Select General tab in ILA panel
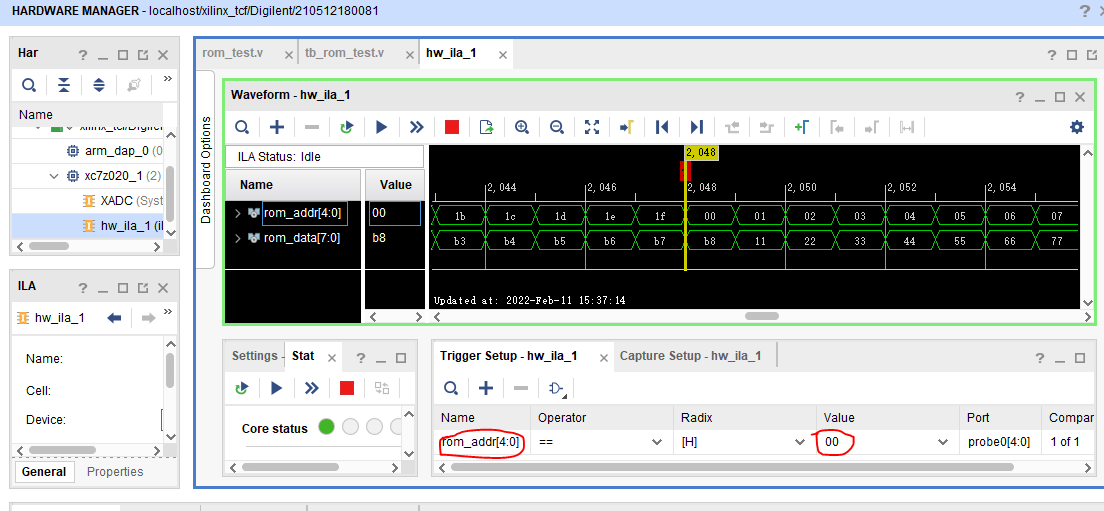 [44, 472]
